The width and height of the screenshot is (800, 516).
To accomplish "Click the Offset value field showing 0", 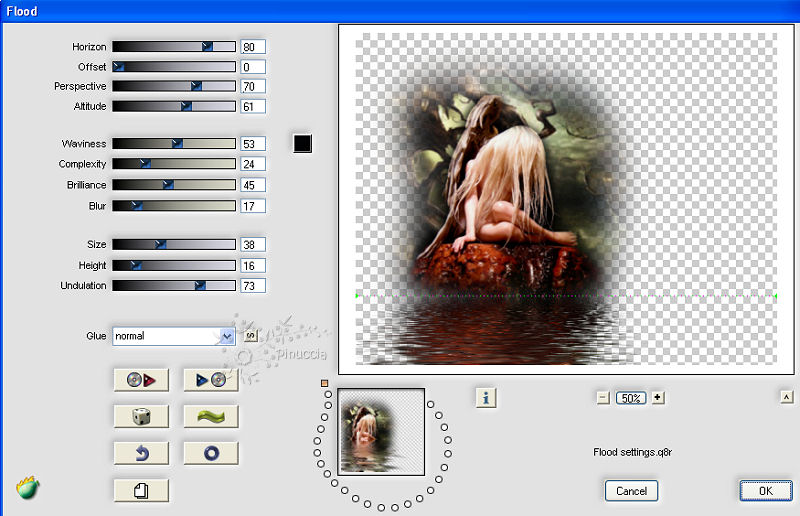I will pos(253,67).
